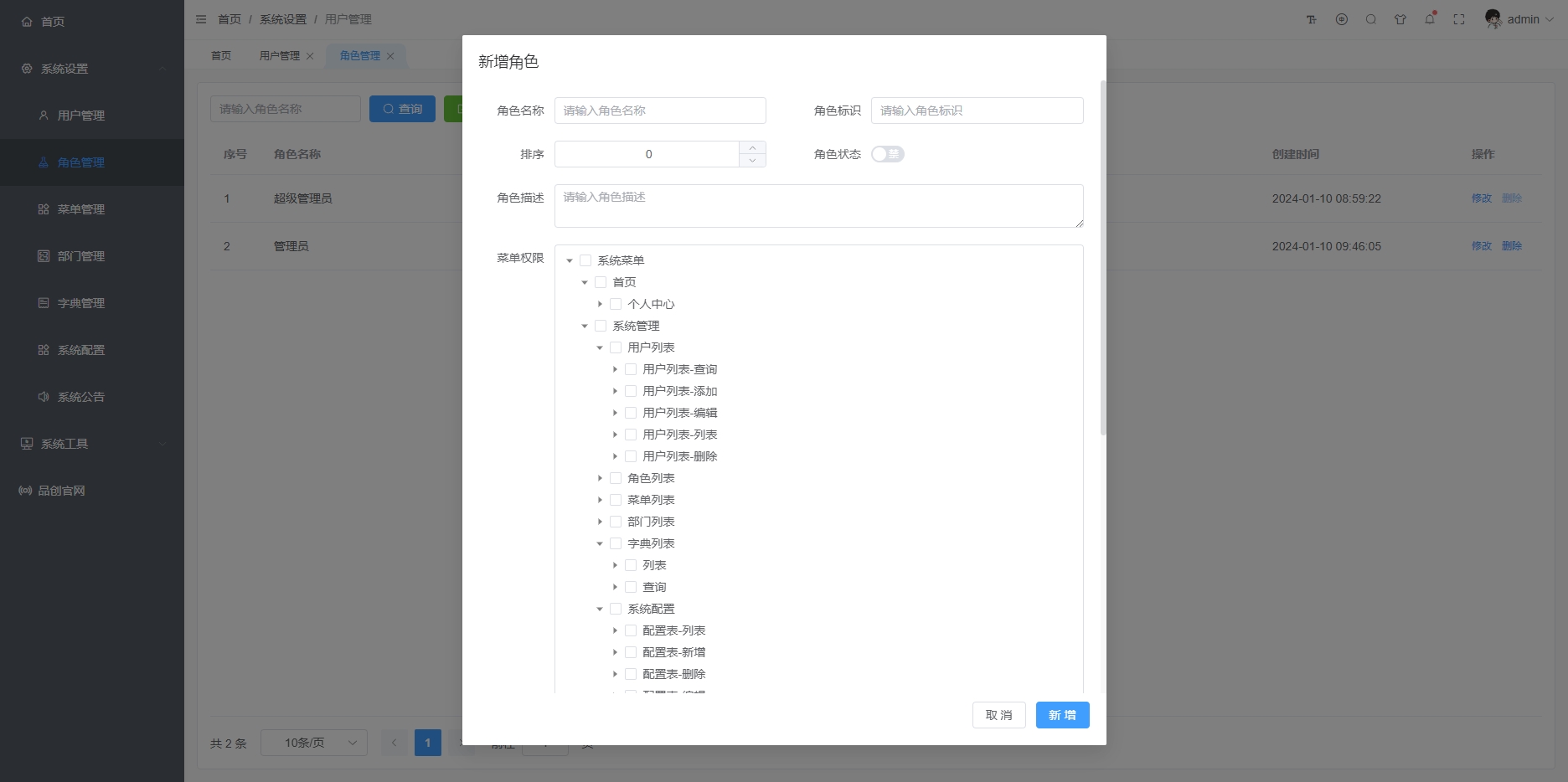Viewport: 1568px width, 782px height.
Task: Expand the 个人中心 tree node arrow
Action: [x=600, y=304]
